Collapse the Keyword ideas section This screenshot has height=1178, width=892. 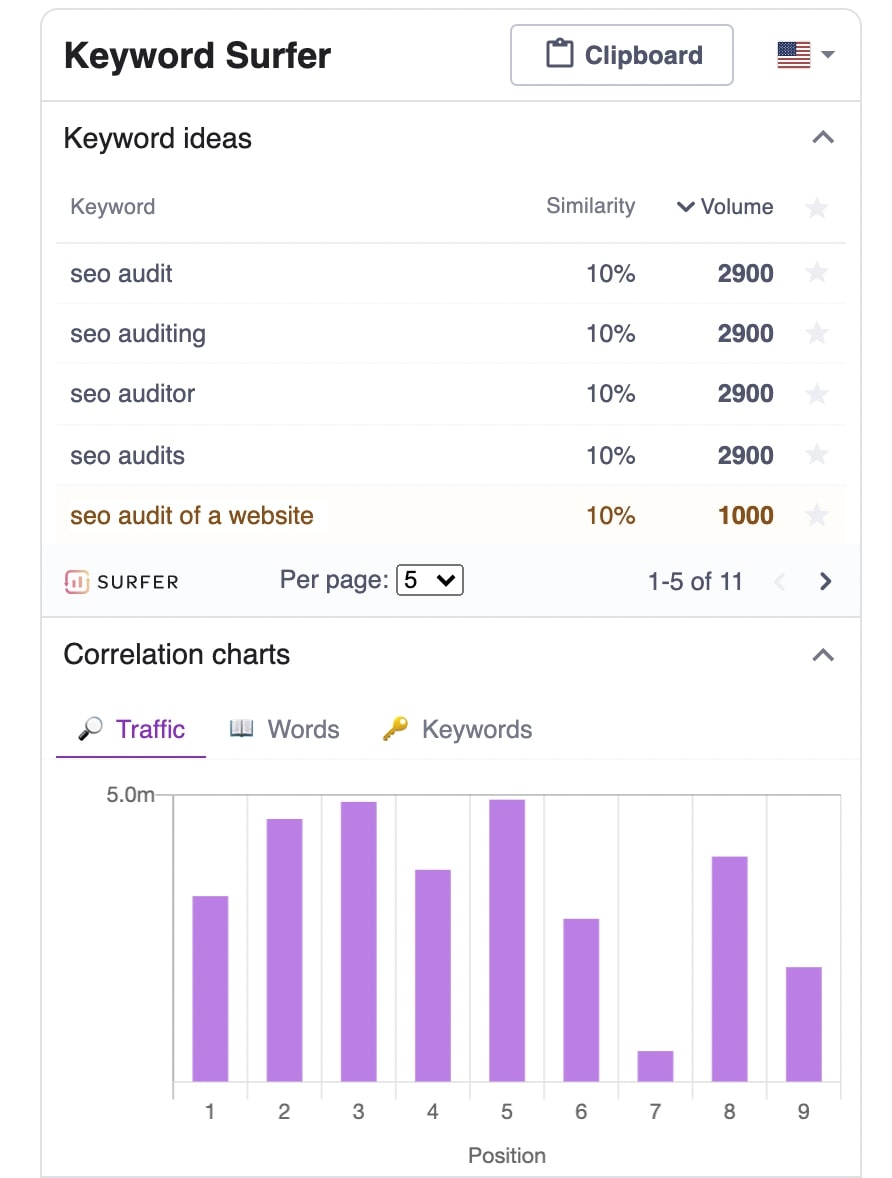pos(823,138)
